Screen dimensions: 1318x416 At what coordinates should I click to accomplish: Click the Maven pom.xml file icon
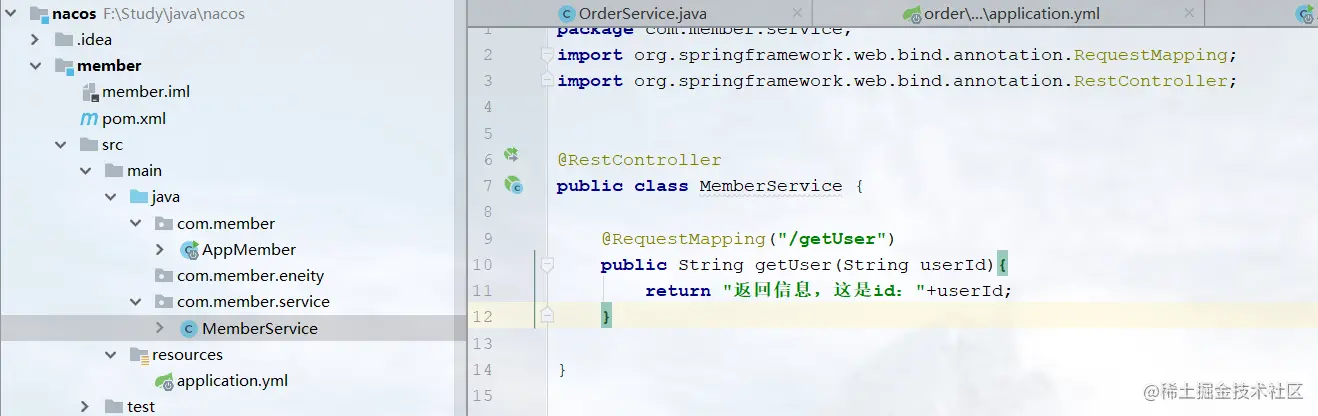88,118
